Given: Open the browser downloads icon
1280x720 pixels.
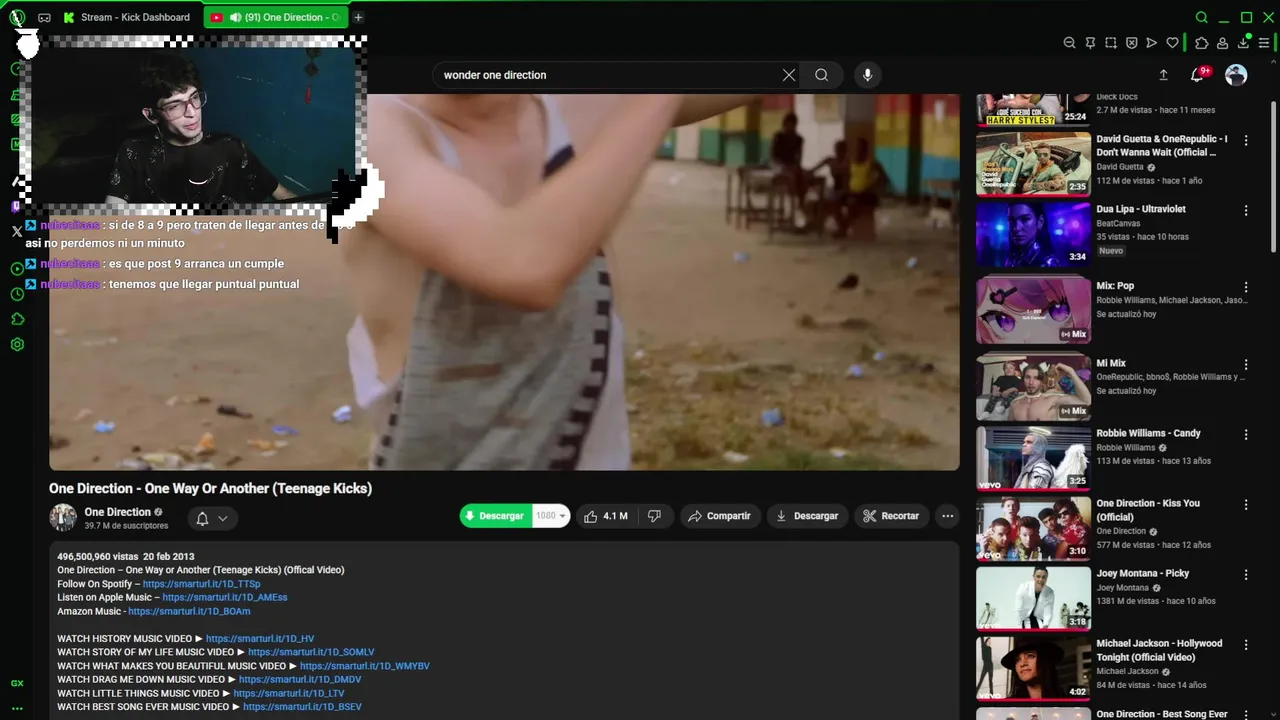Looking at the screenshot, I should [1243, 43].
